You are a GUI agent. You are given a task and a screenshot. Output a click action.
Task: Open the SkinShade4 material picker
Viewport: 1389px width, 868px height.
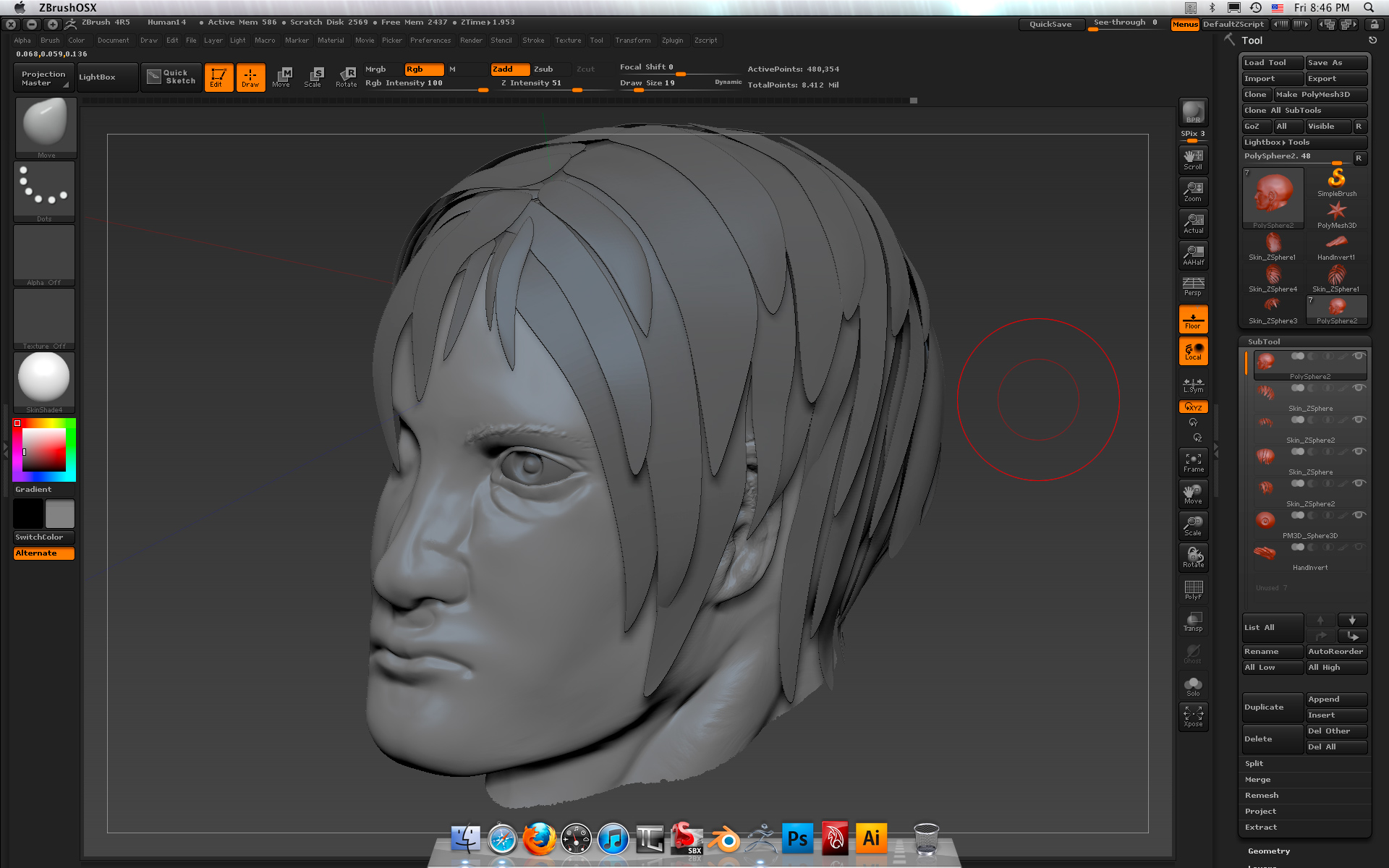pos(44,382)
